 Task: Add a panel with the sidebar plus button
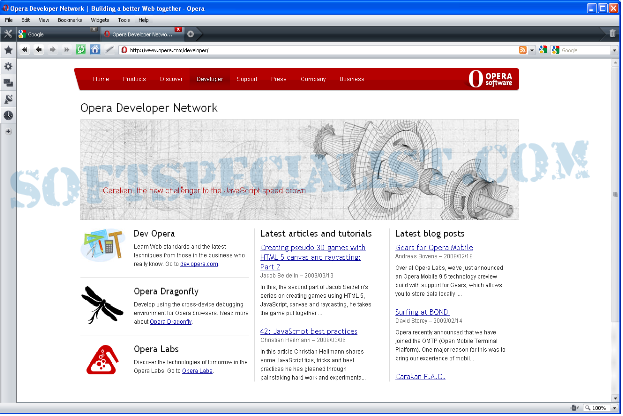8,131
